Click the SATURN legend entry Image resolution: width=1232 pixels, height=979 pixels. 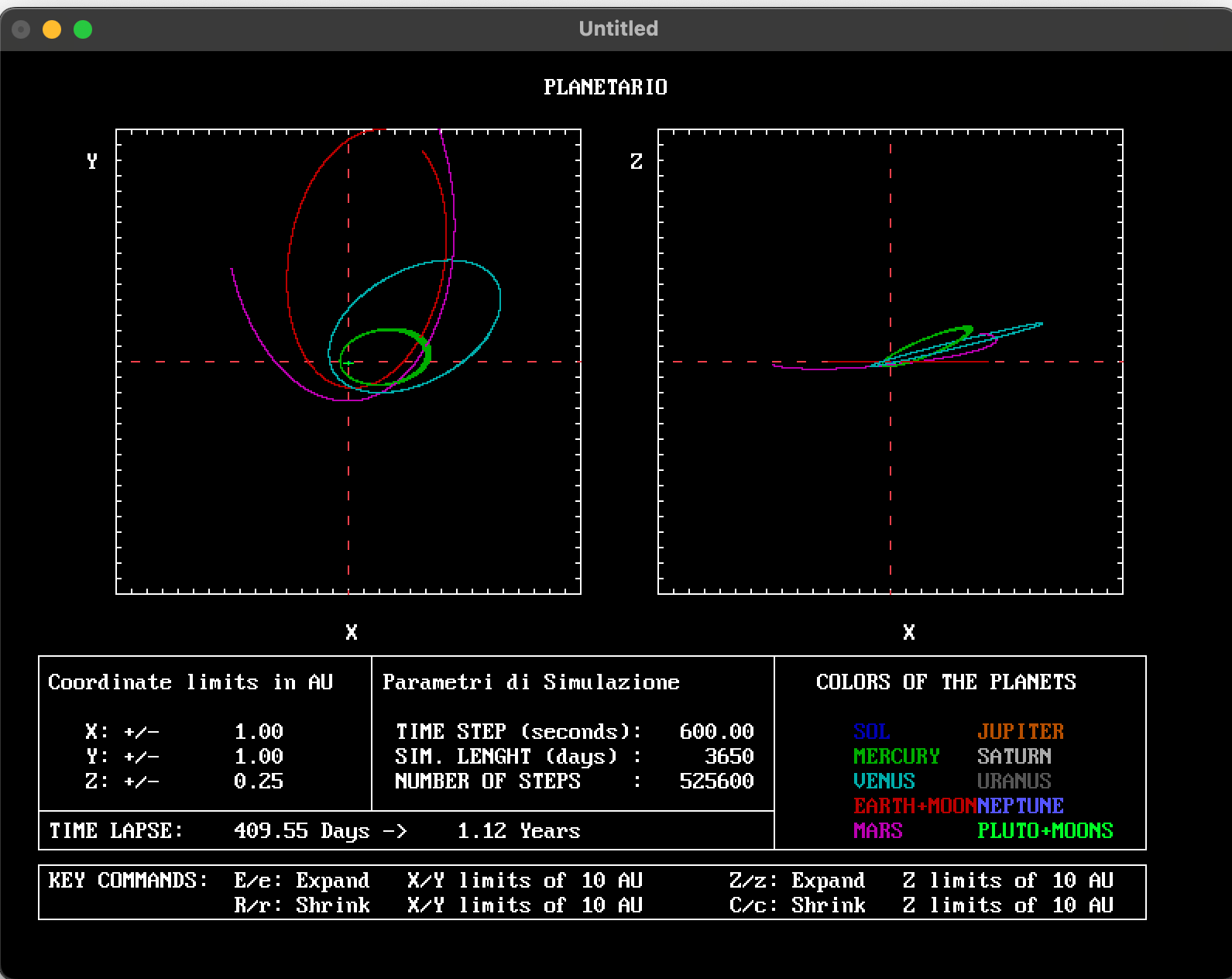1014,756
